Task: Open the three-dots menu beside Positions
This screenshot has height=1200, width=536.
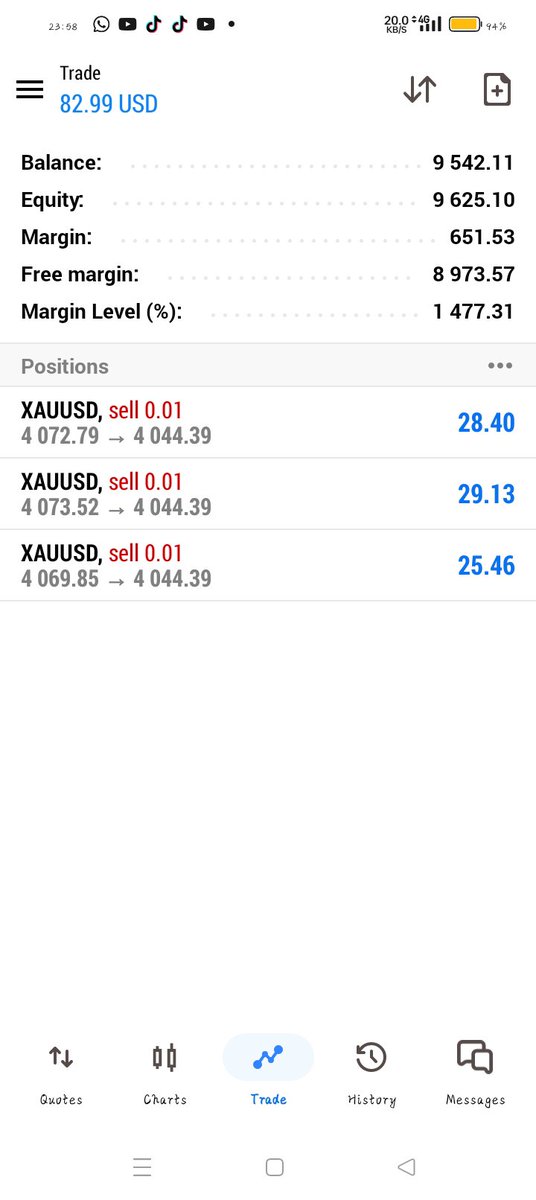Action: point(500,366)
